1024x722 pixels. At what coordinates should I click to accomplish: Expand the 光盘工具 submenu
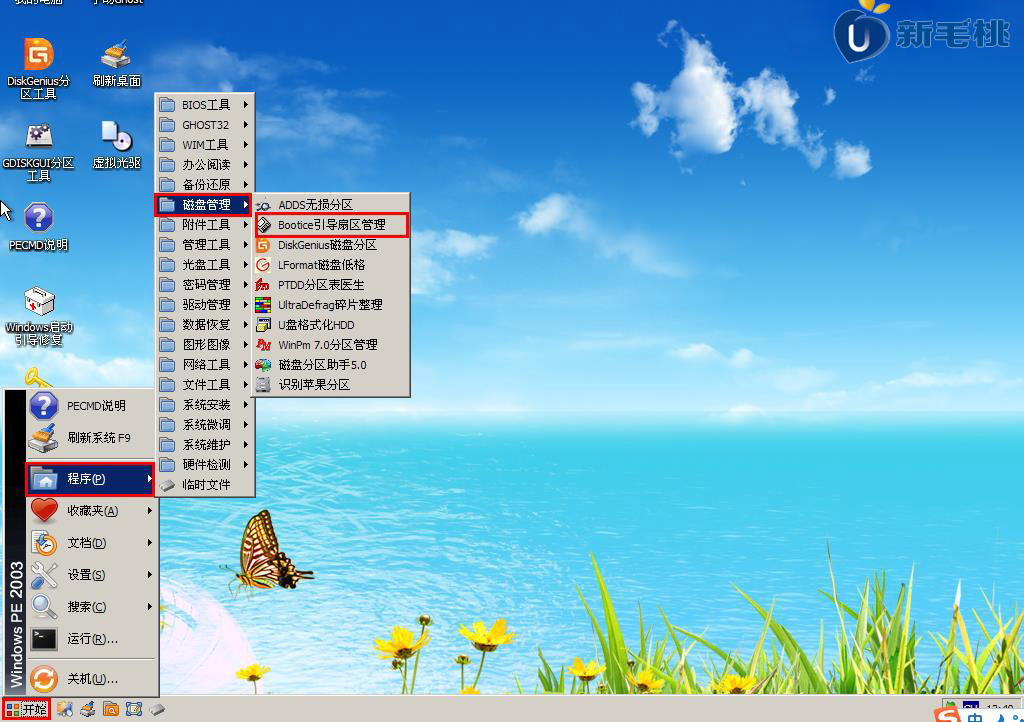[x=204, y=264]
